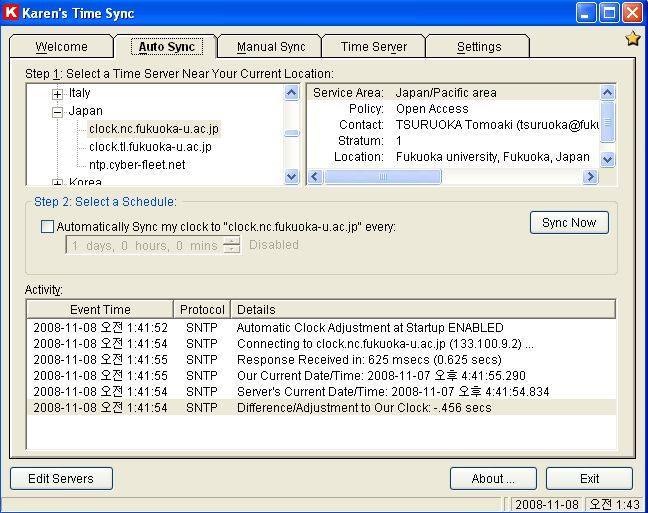
Task: Enable automatic clock sync checkbox
Action: (47, 227)
